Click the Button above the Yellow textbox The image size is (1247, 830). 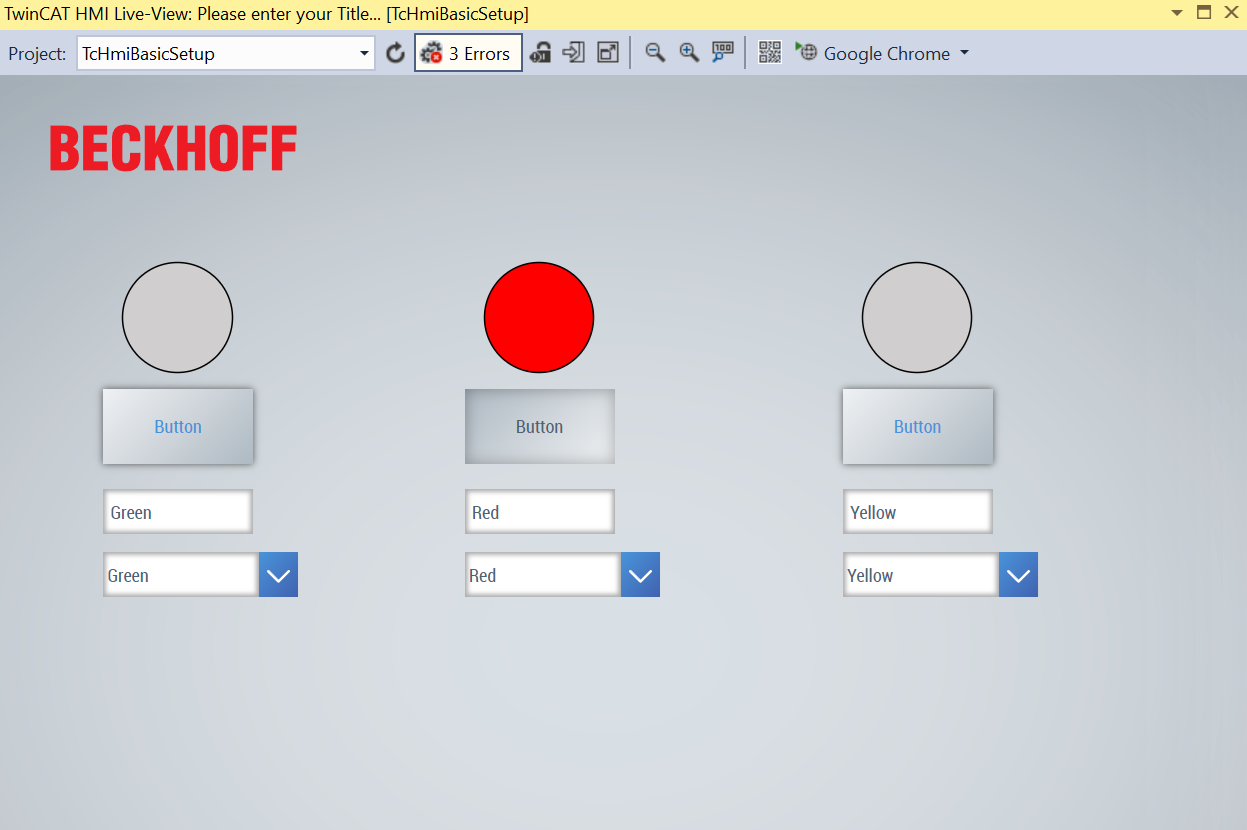pyautogui.click(x=918, y=427)
